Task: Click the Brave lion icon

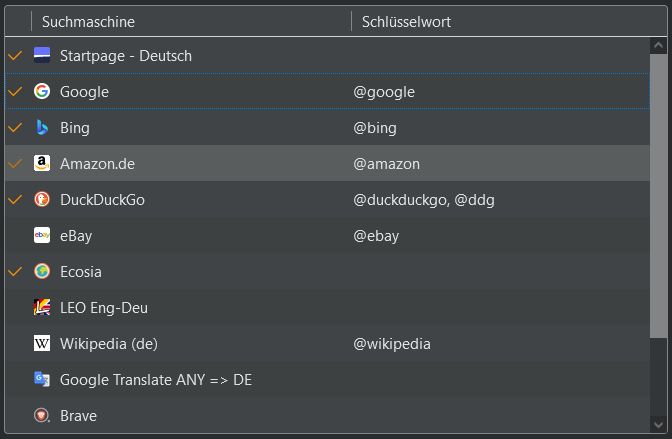Action: pyautogui.click(x=42, y=415)
